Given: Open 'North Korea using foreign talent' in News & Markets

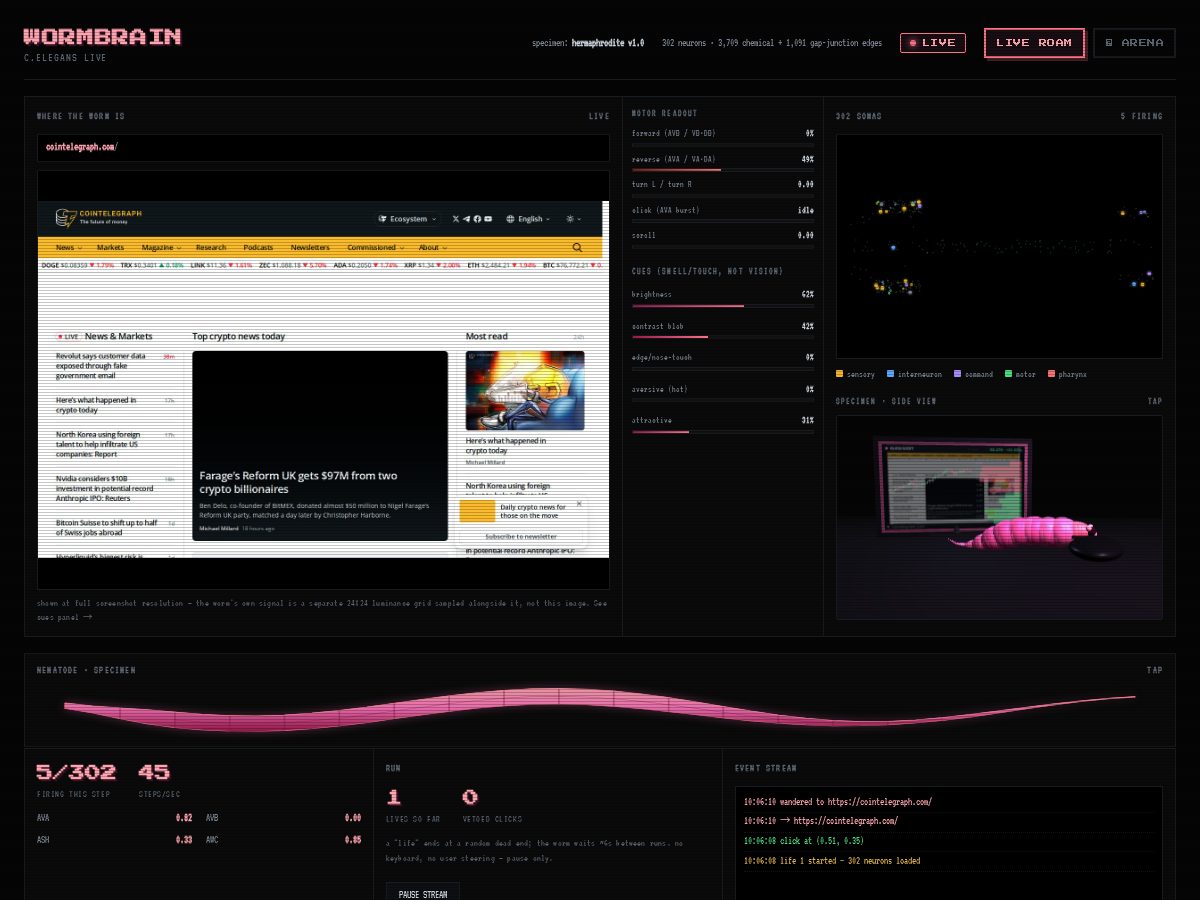Looking at the screenshot, I should point(98,444).
